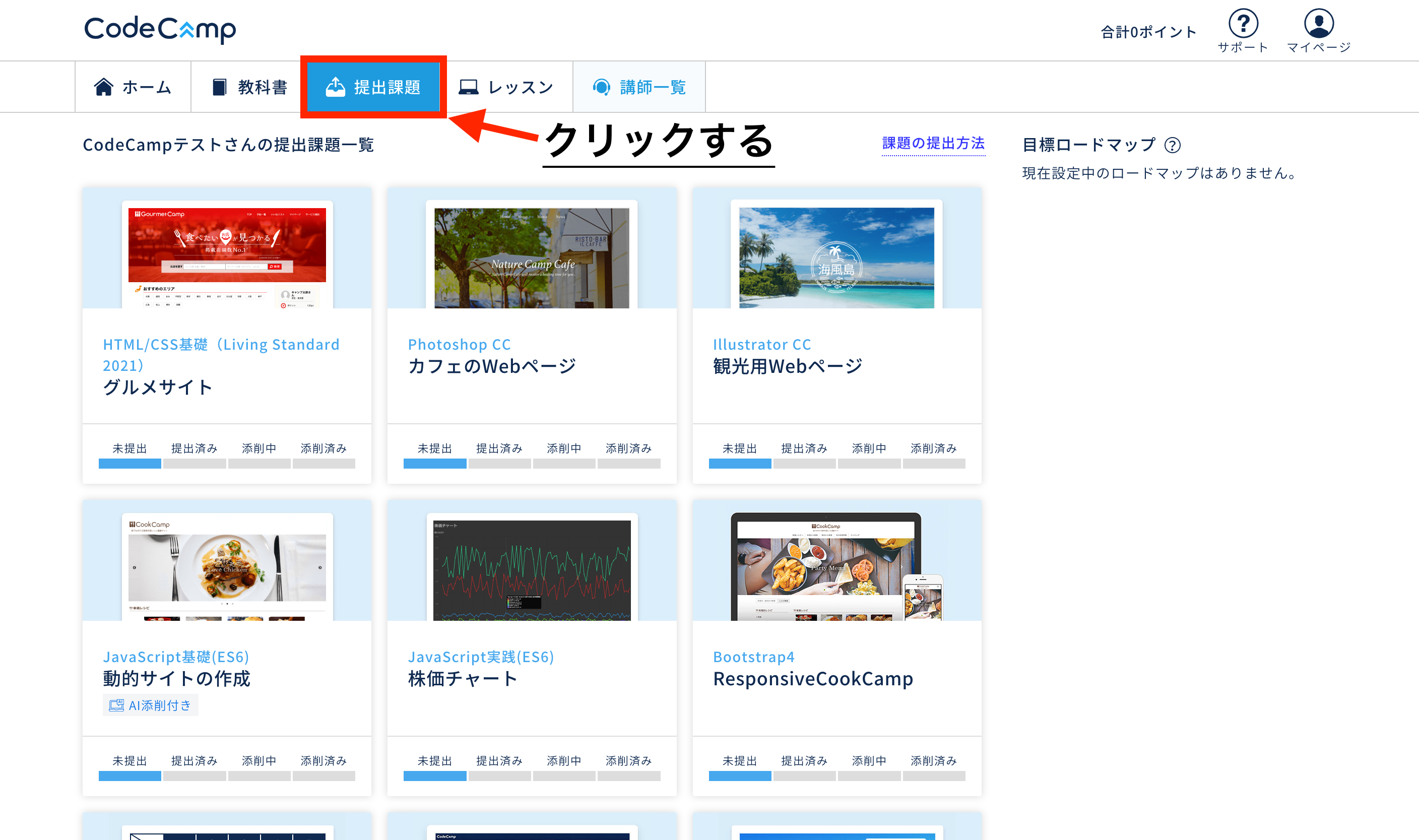This screenshot has width=1419, height=840.
Task: Open マイページ user profile icon
Action: (1318, 24)
